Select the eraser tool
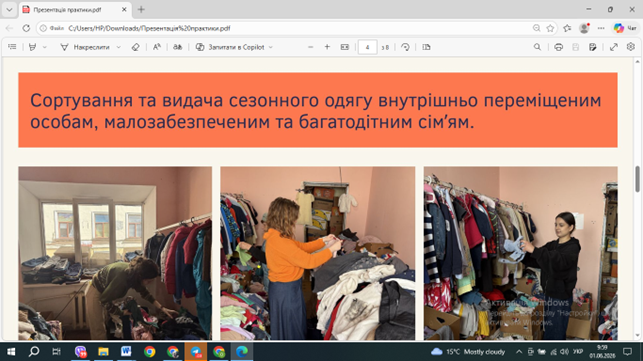The image size is (643, 361). pyautogui.click(x=135, y=47)
